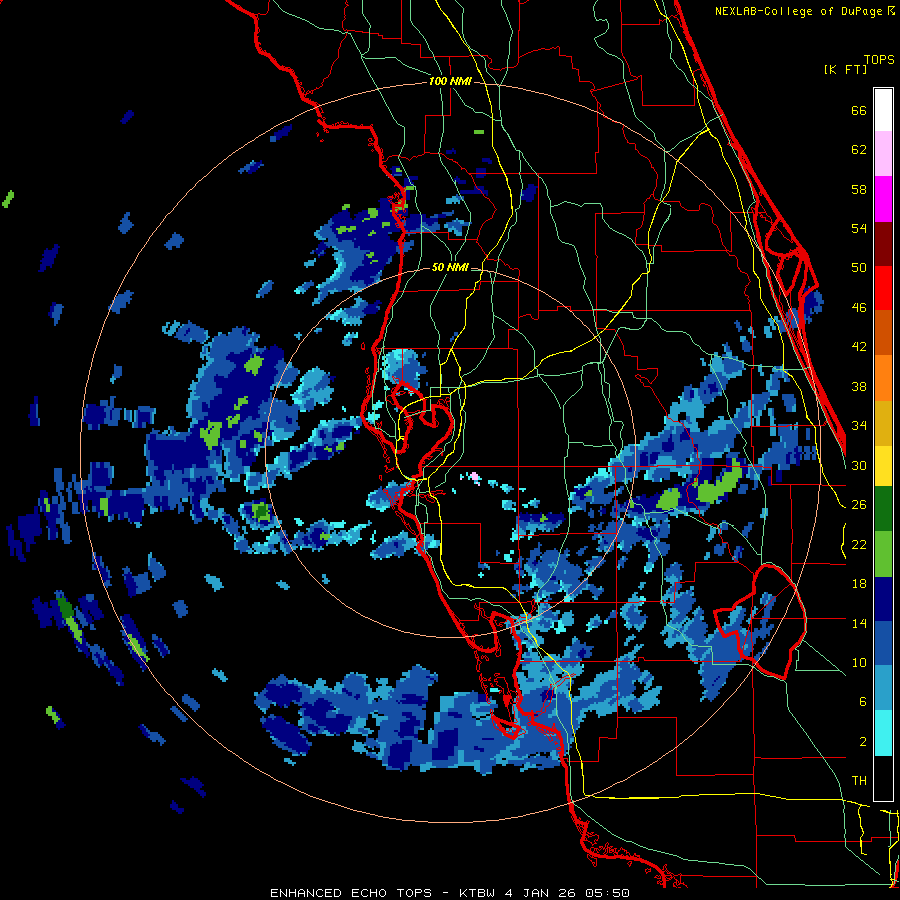
Task: Click the 05:50 timestamp in caption
Action: tap(608, 893)
